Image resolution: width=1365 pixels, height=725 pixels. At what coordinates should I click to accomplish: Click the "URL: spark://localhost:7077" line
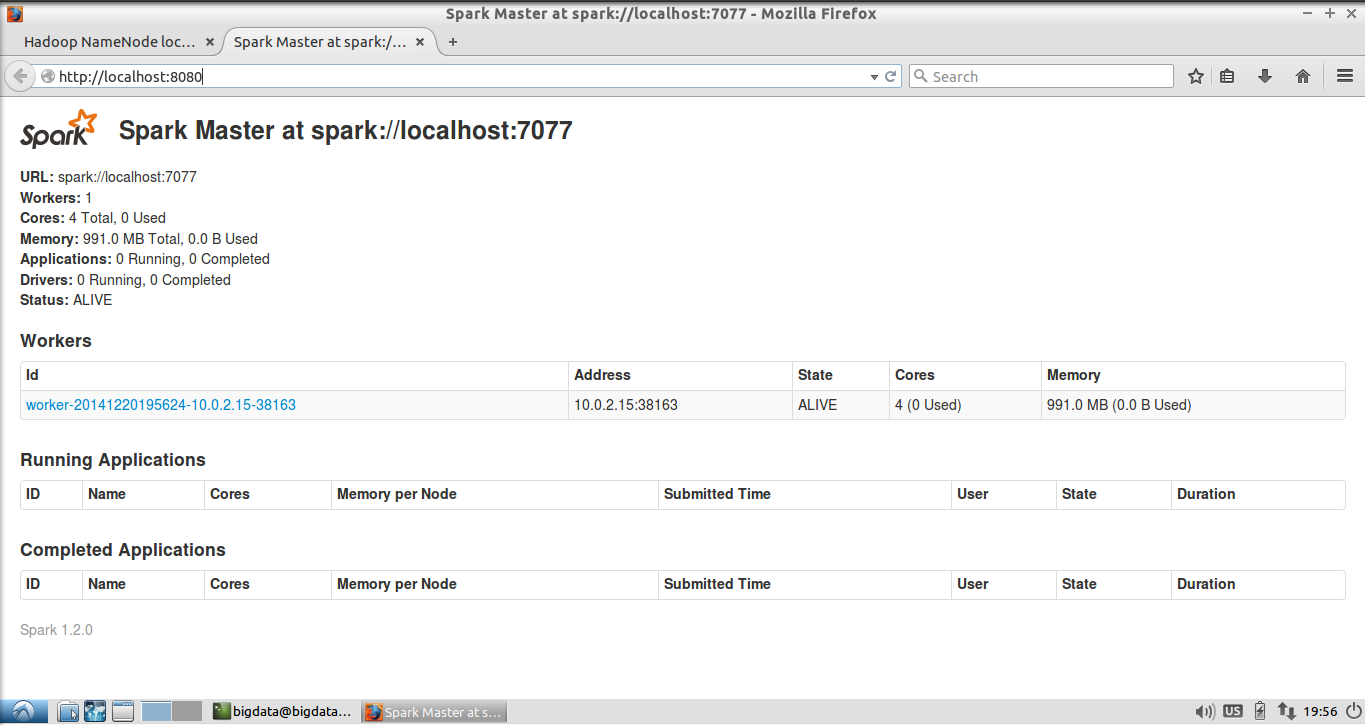[108, 177]
